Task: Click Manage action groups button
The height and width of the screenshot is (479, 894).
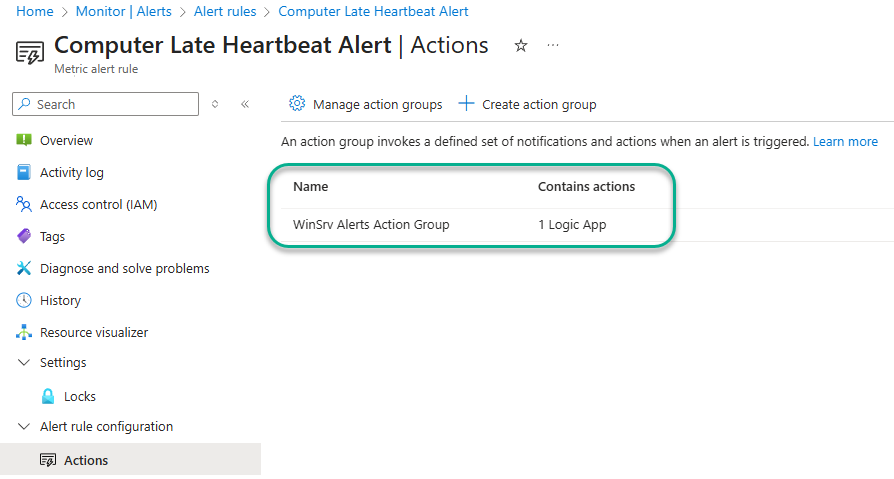Action: [x=365, y=104]
